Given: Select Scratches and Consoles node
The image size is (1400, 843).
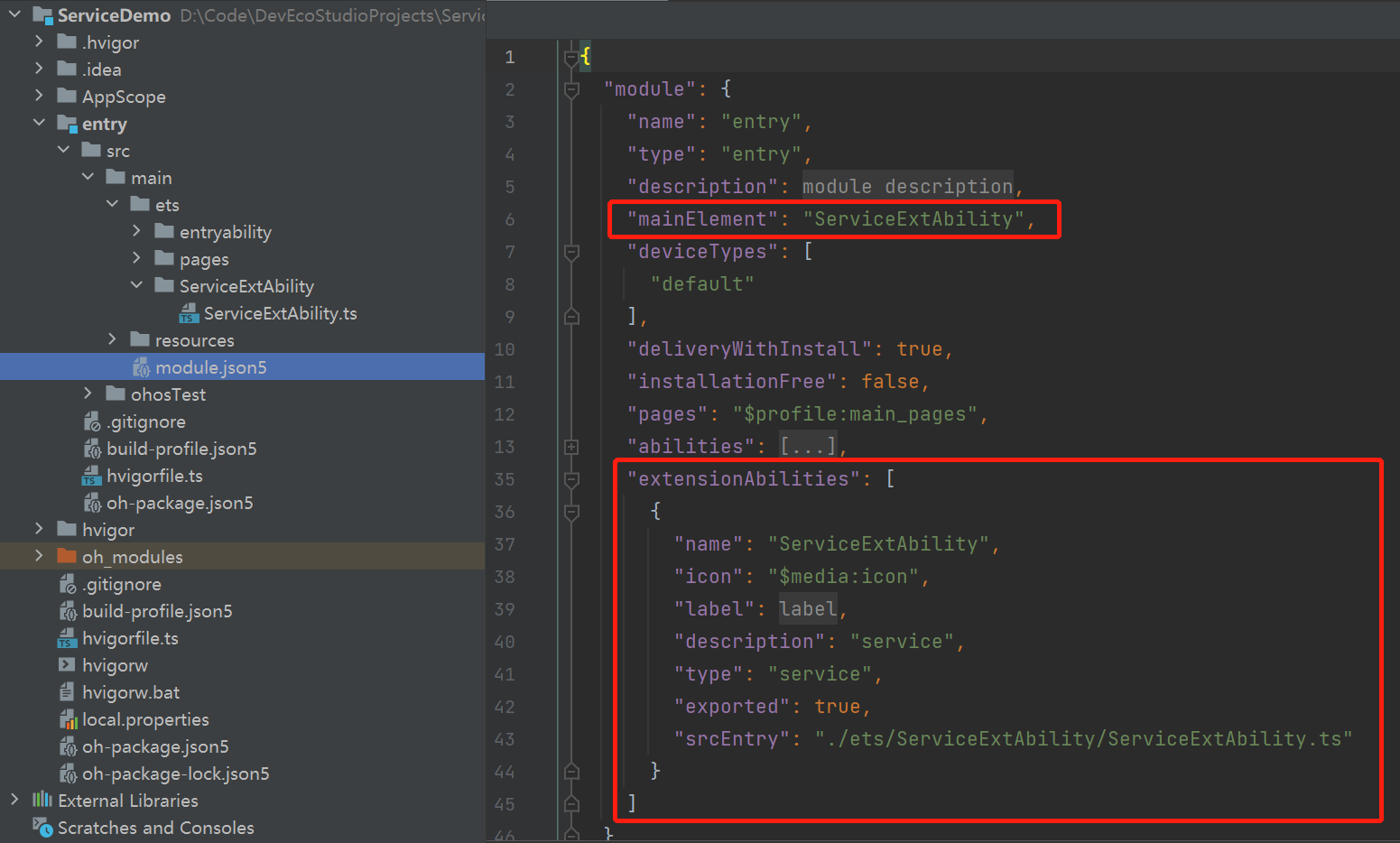Looking at the screenshot, I should (x=156, y=828).
